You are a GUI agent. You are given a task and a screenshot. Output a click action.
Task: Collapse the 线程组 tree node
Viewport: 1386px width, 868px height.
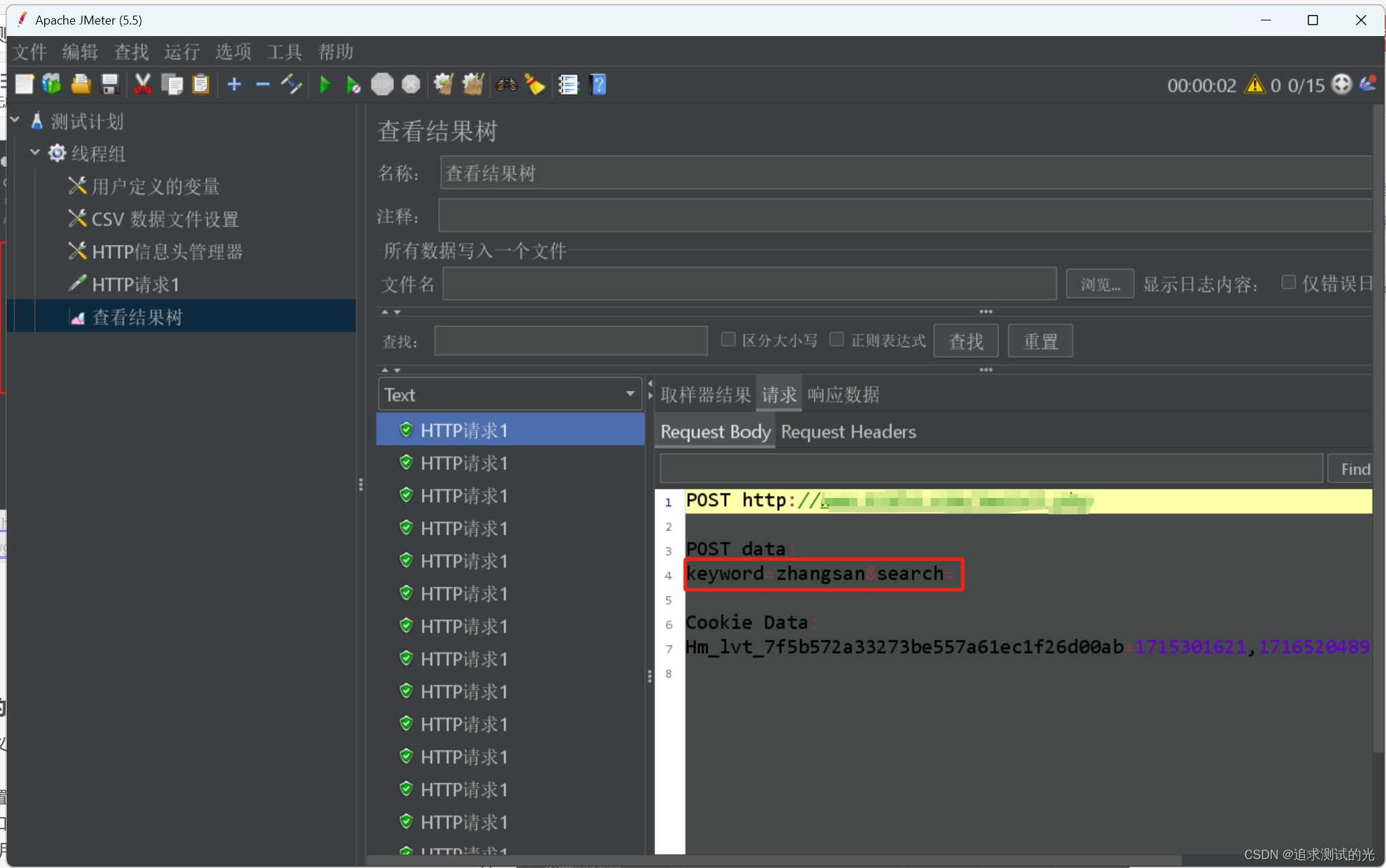35,152
